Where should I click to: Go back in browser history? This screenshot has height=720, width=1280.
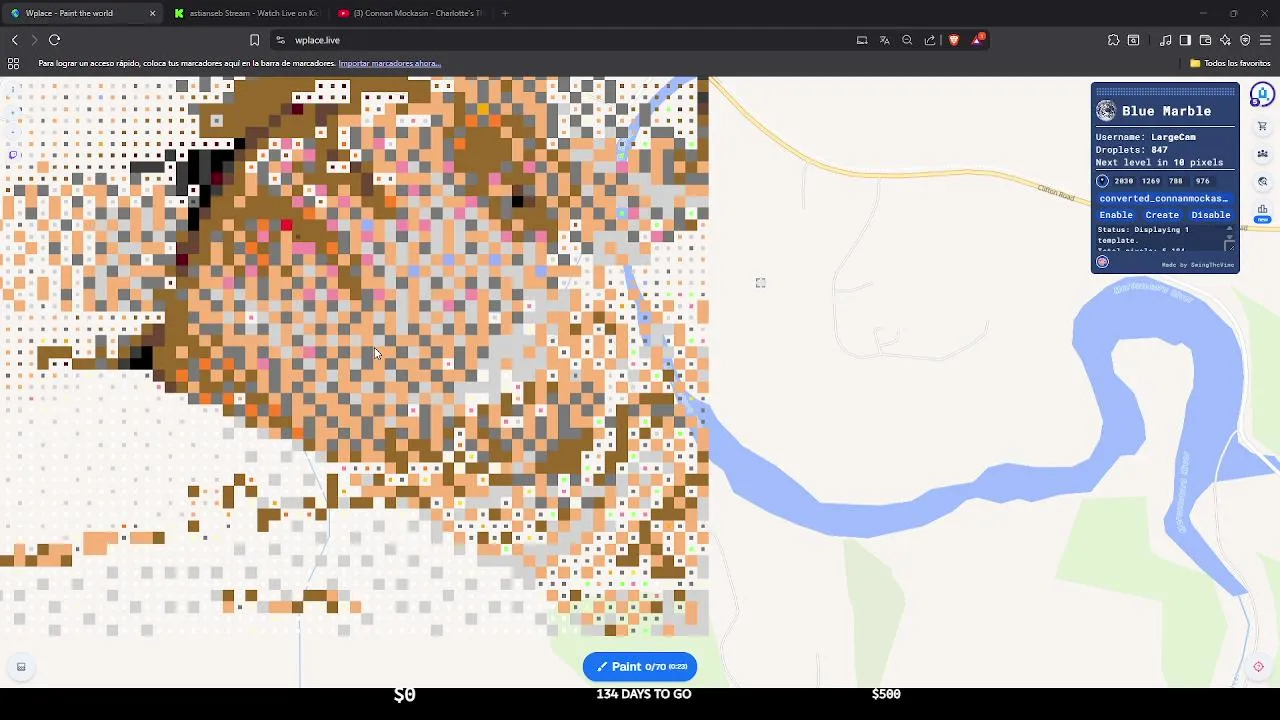(15, 40)
